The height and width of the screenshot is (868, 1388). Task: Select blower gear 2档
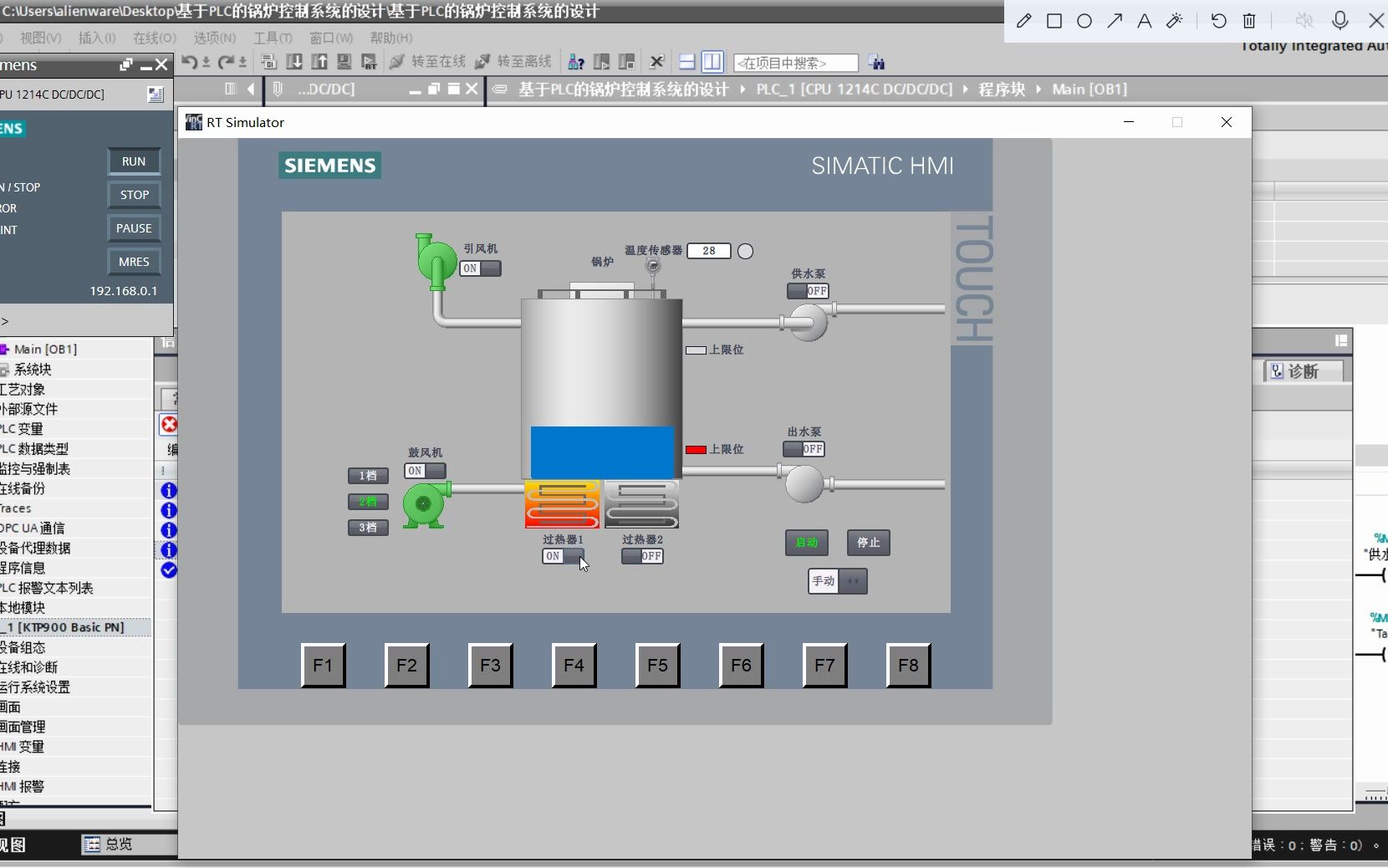click(x=368, y=502)
